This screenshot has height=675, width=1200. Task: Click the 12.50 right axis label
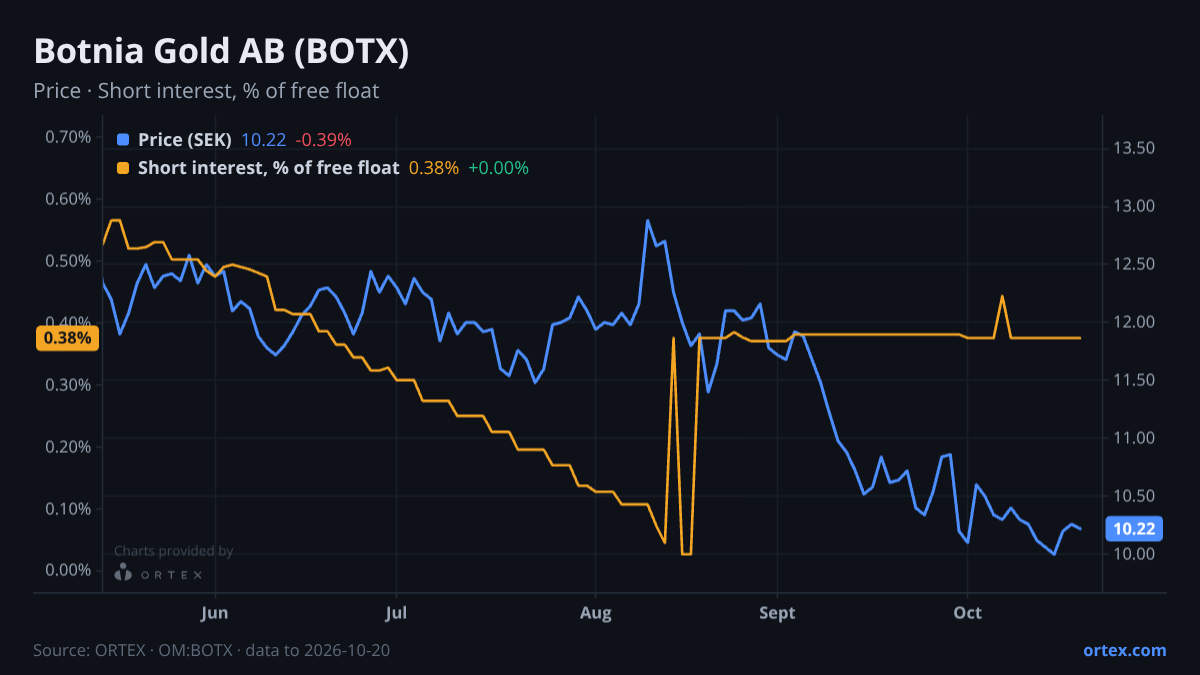[1134, 264]
